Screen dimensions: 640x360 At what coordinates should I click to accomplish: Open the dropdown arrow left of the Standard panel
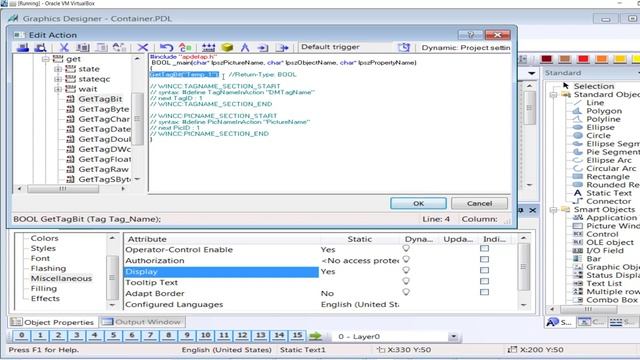[531, 73]
